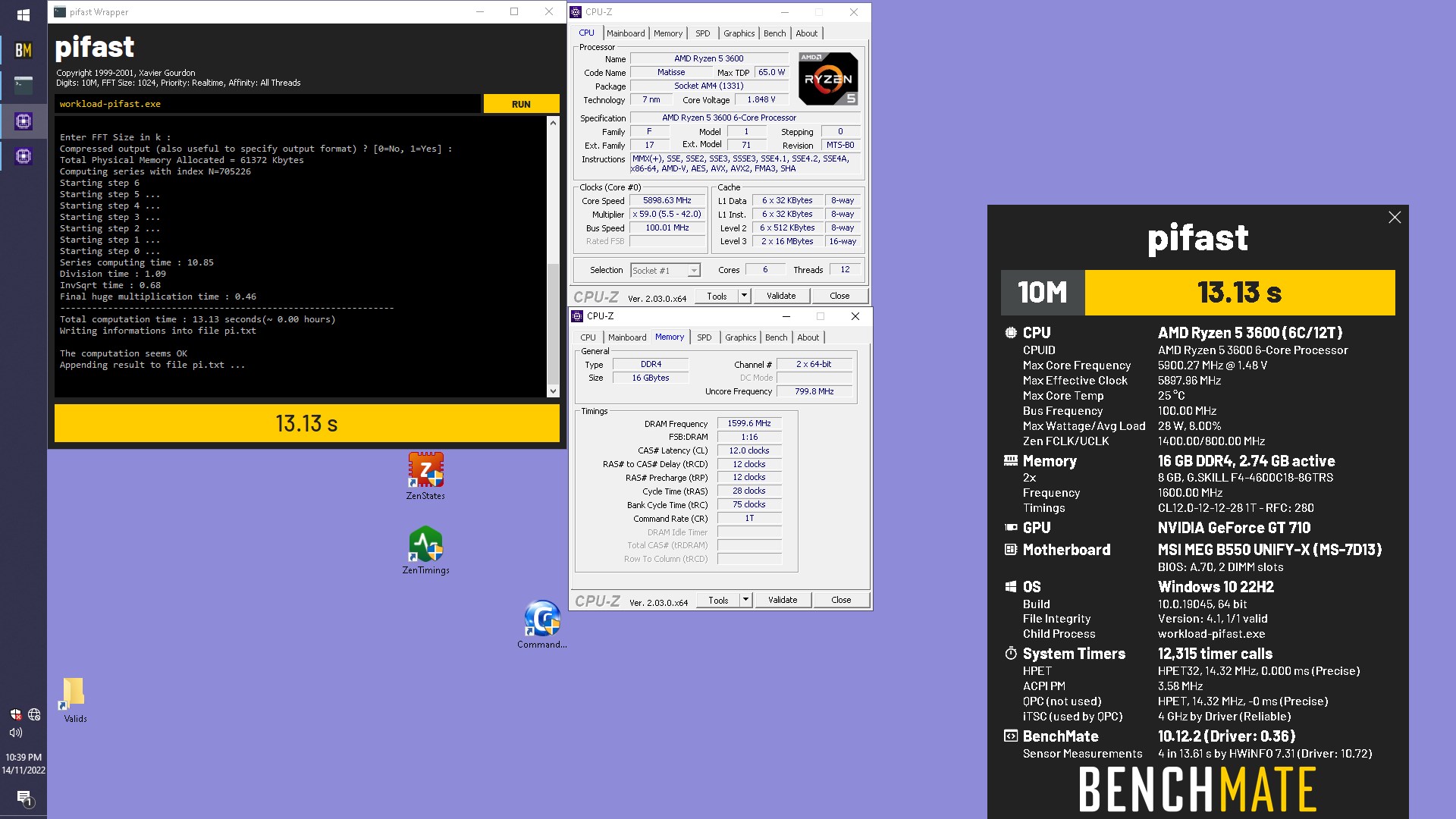Switch to Mainboard tab in upper CPU-Z
1456x819 pixels.
[626, 33]
